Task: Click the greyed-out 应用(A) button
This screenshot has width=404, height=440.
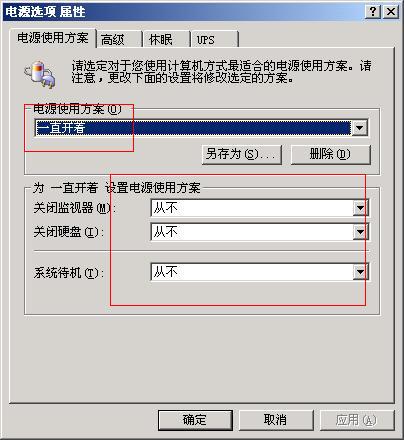Action: pyautogui.click(x=357, y=420)
